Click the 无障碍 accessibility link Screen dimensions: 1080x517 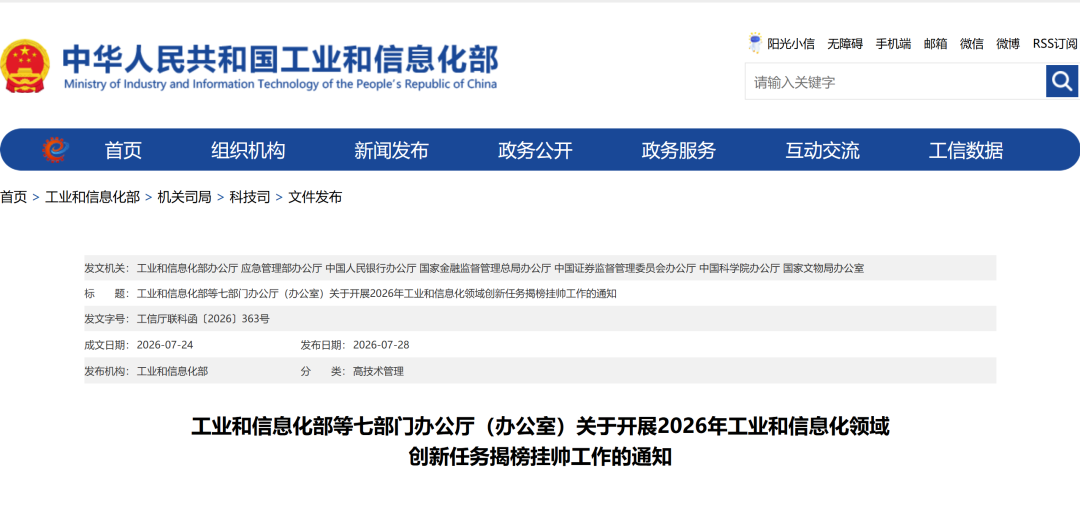coord(845,44)
